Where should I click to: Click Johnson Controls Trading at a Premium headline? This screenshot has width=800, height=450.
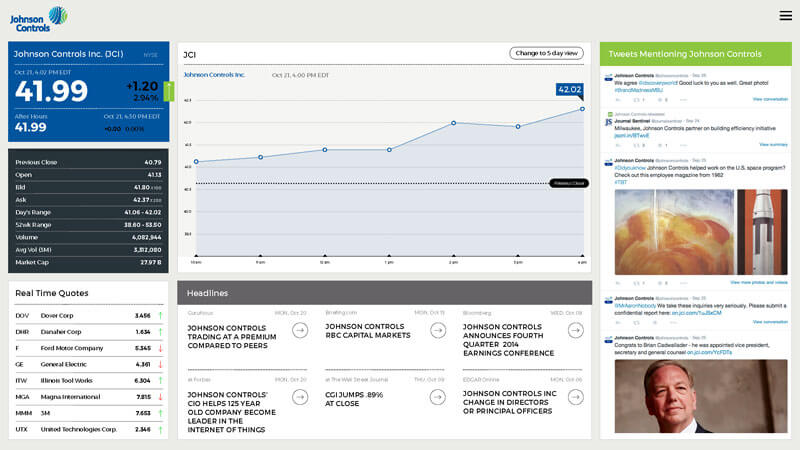tap(232, 337)
